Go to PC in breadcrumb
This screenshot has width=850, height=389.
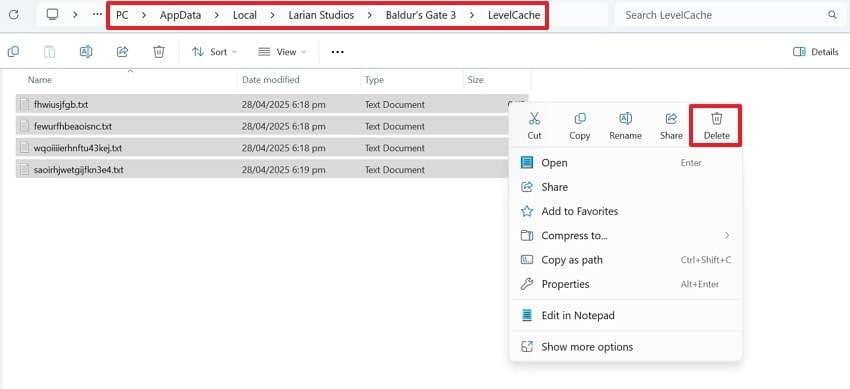pyautogui.click(x=123, y=15)
